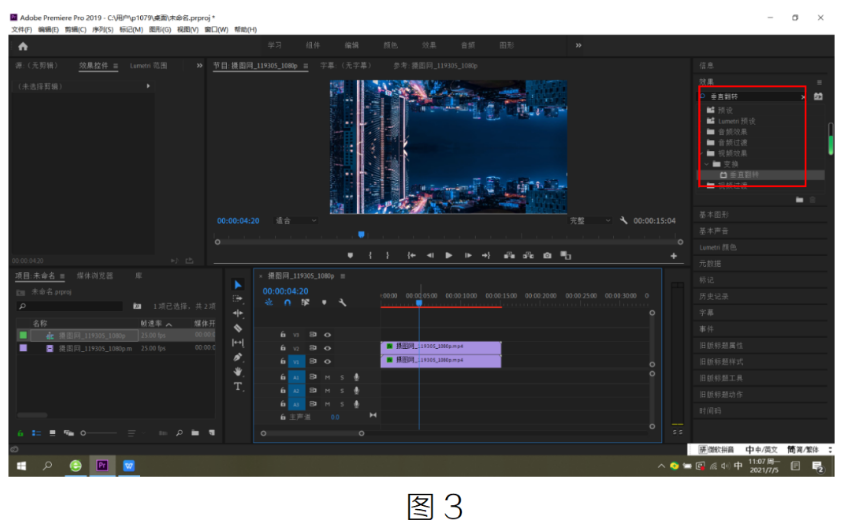This screenshot has width=845, height=530.
Task: Toggle timeline Snap magnet
Action: click(x=287, y=302)
